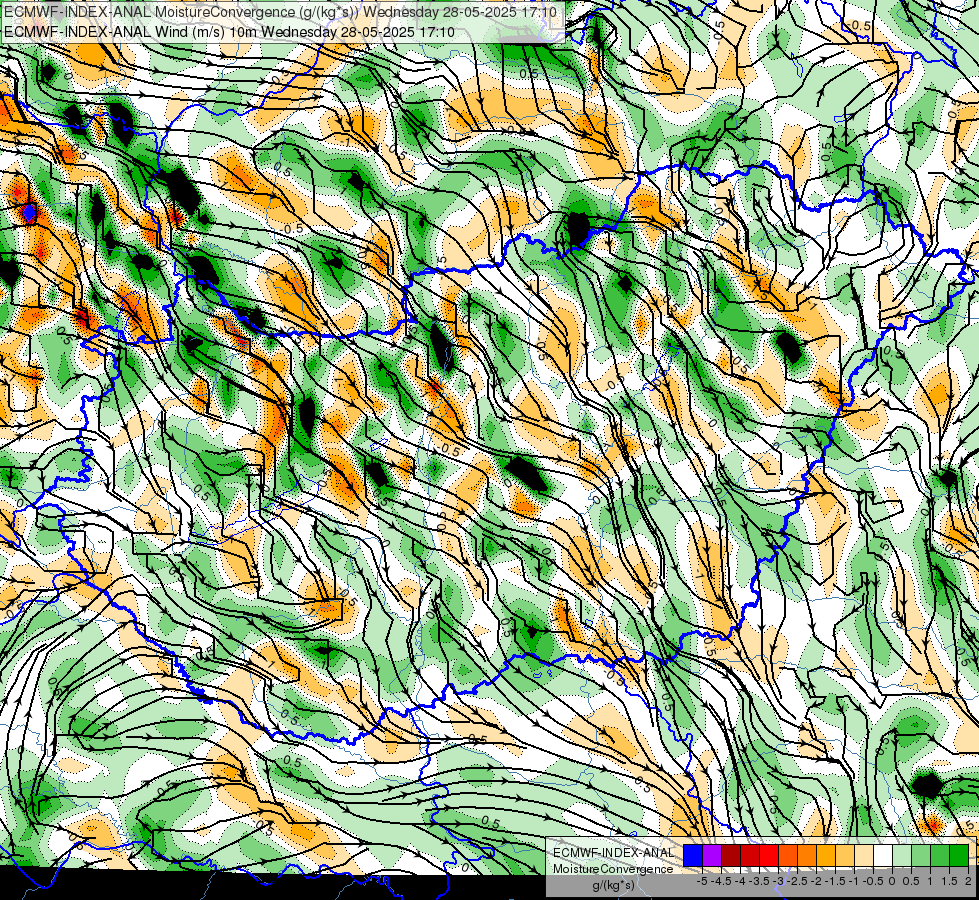Click the white legend swatch
This screenshot has width=979, height=900.
tap(883, 855)
